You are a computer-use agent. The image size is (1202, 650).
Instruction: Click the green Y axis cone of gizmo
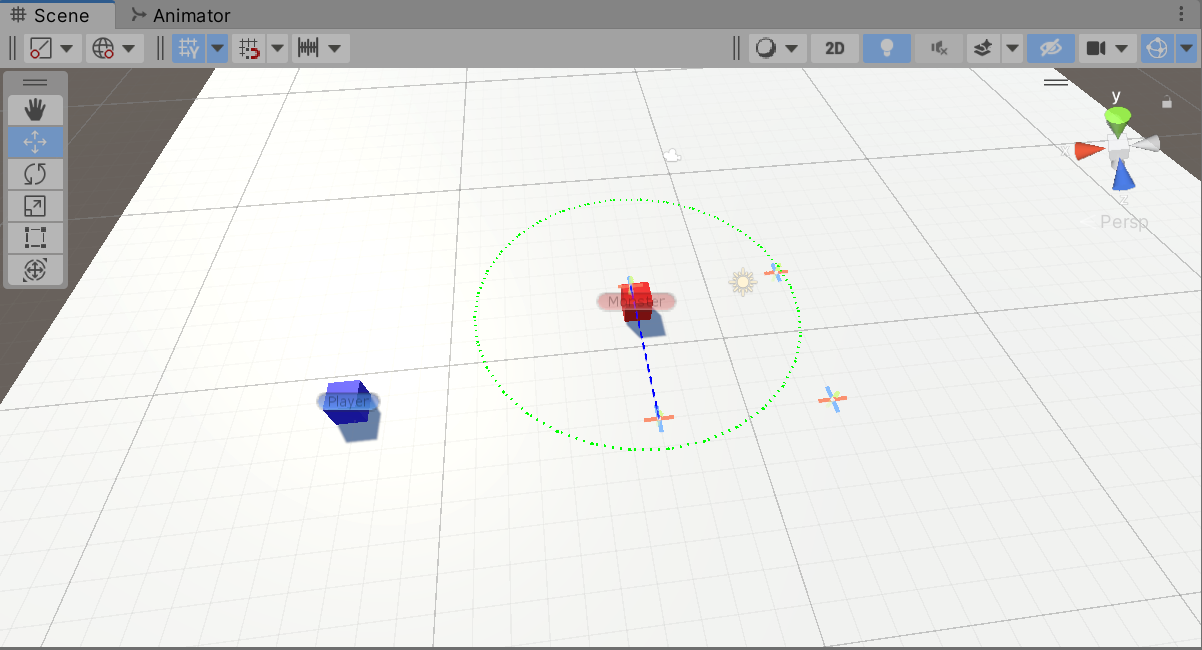(1117, 121)
